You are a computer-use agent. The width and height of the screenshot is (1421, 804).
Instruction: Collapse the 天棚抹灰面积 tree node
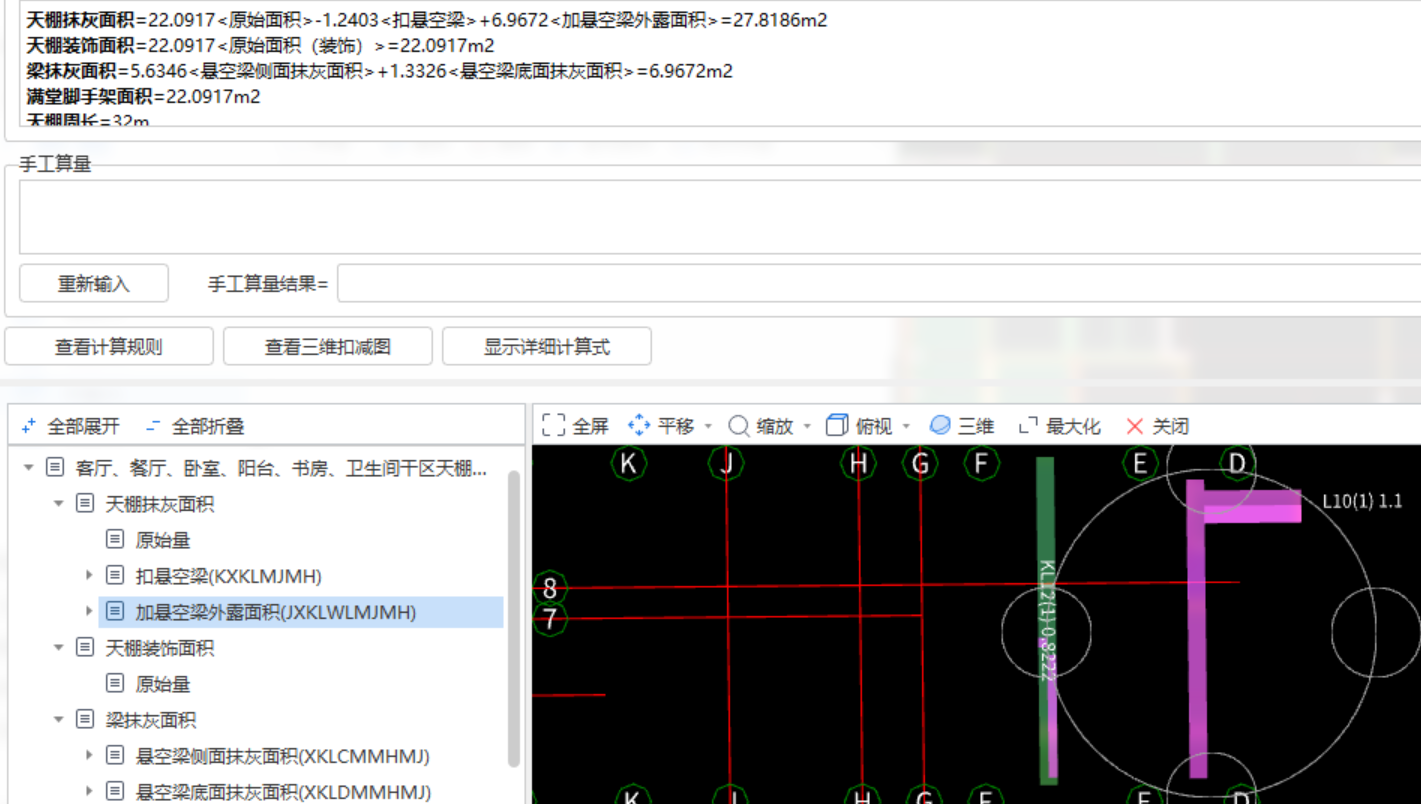(x=59, y=504)
